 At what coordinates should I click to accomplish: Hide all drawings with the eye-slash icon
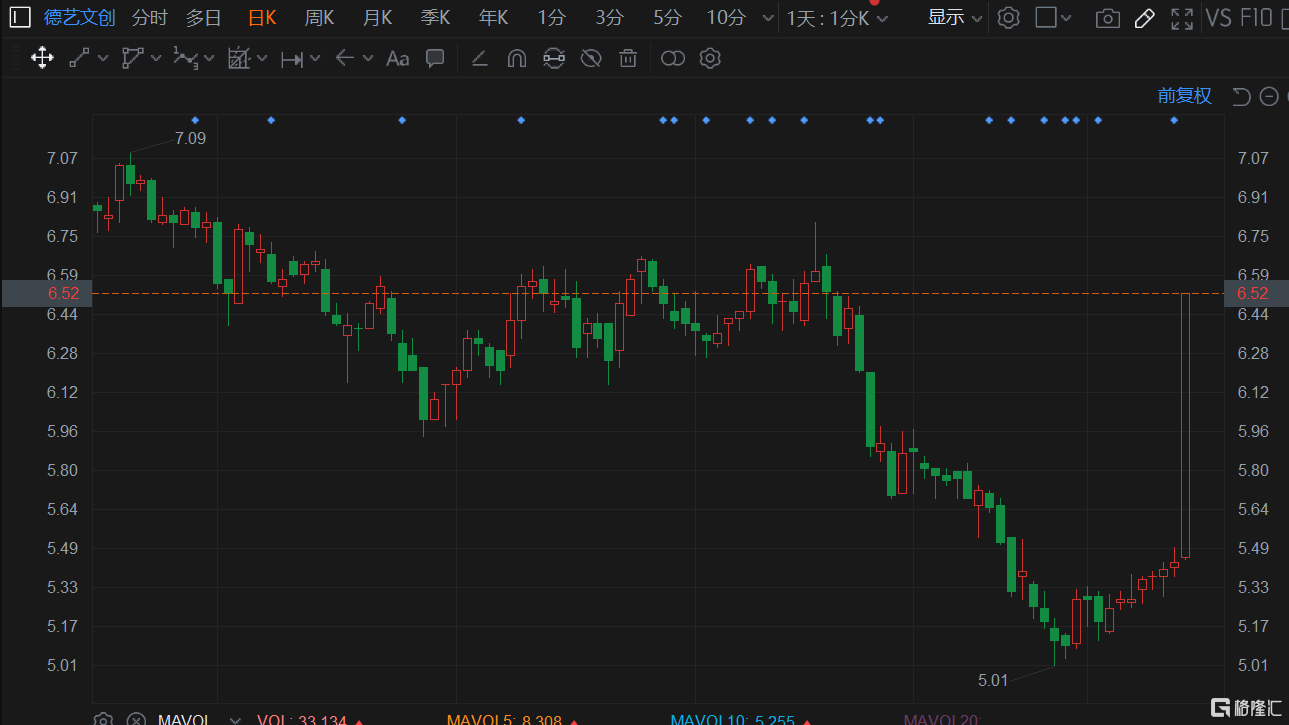point(591,58)
